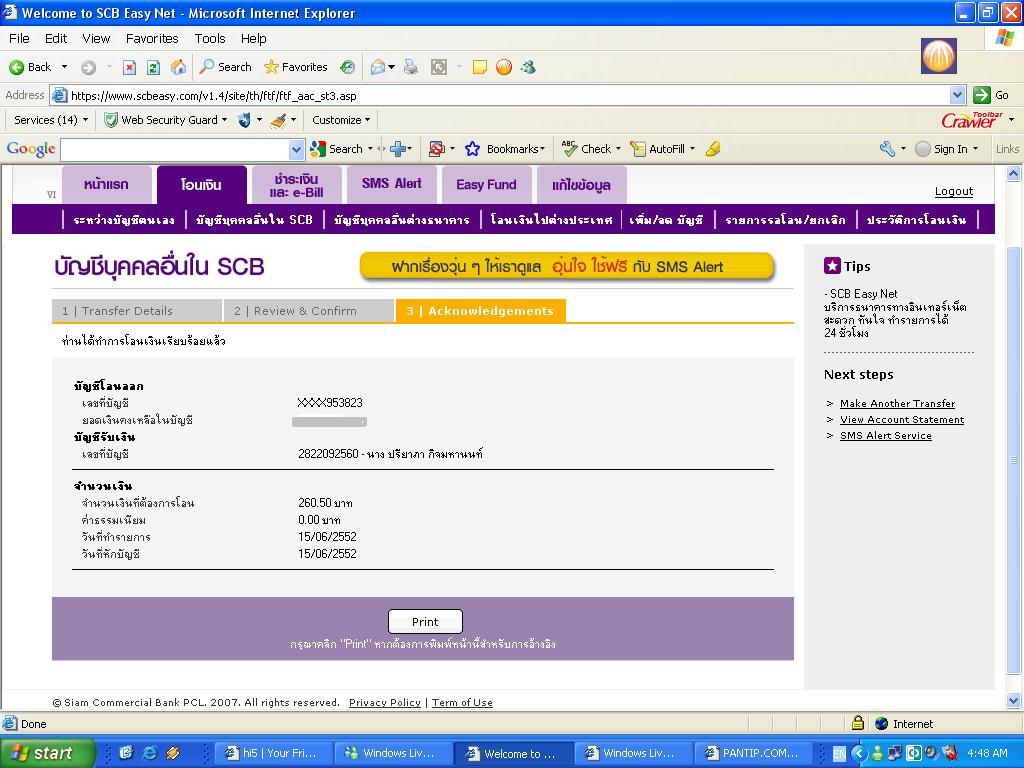Expand the Google search box dropdown

pos(296,150)
